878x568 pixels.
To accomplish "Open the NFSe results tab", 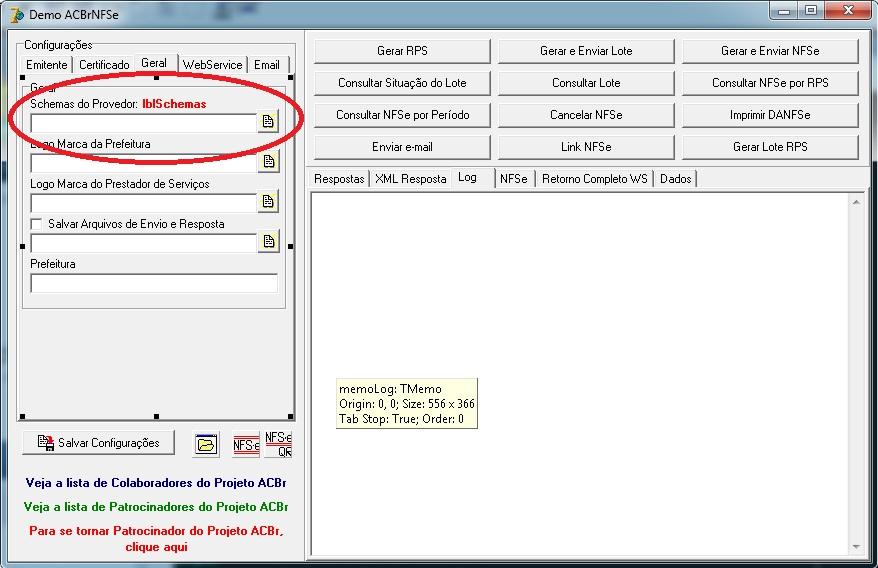I will click(513, 179).
